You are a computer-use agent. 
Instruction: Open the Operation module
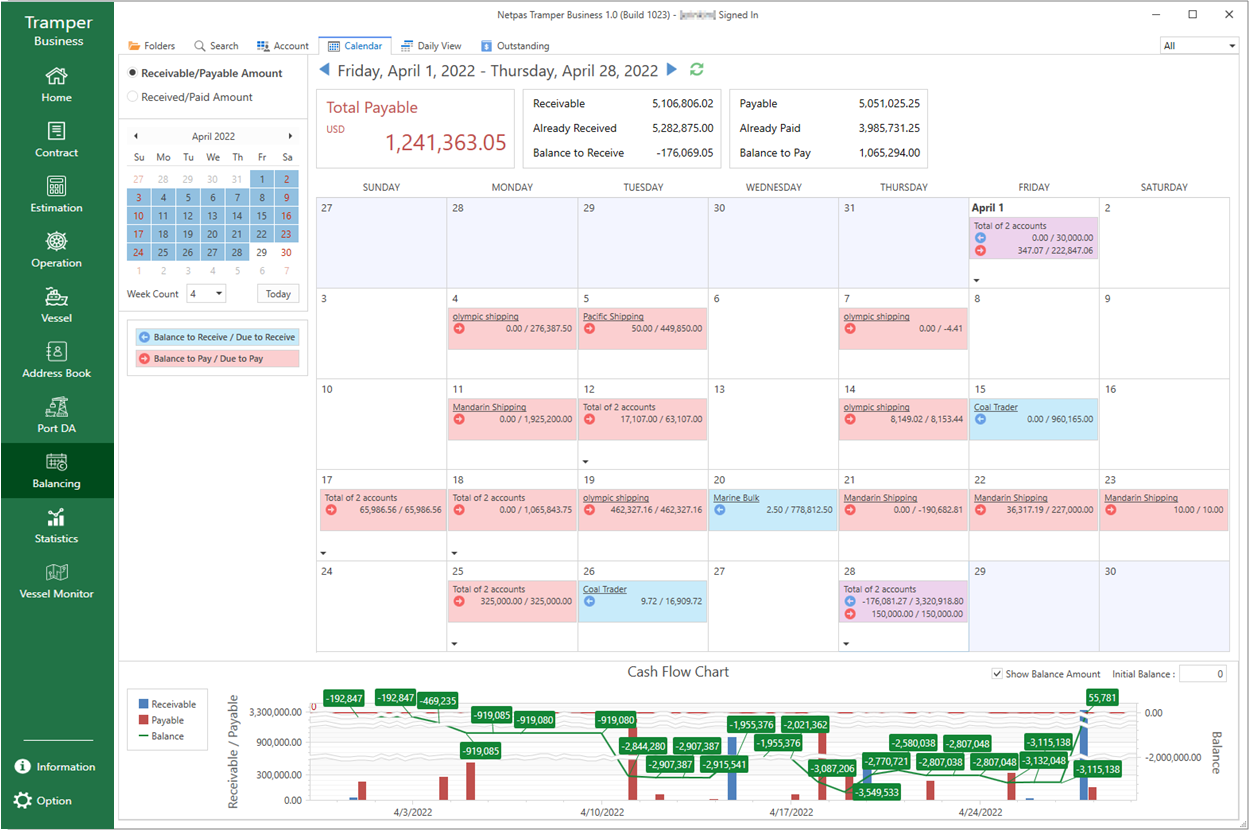coord(57,249)
